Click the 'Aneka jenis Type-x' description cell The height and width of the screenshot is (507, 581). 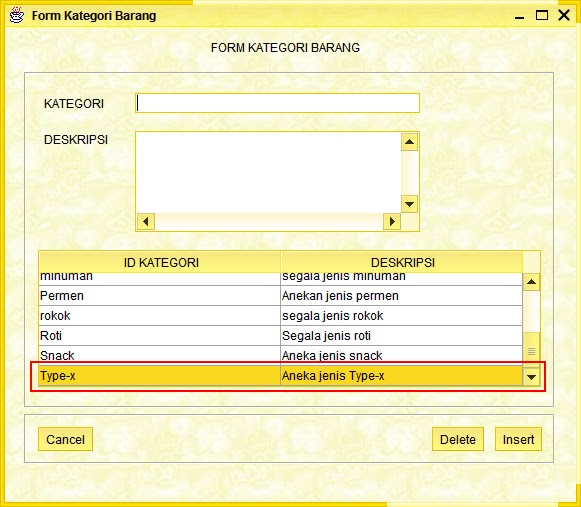402,376
